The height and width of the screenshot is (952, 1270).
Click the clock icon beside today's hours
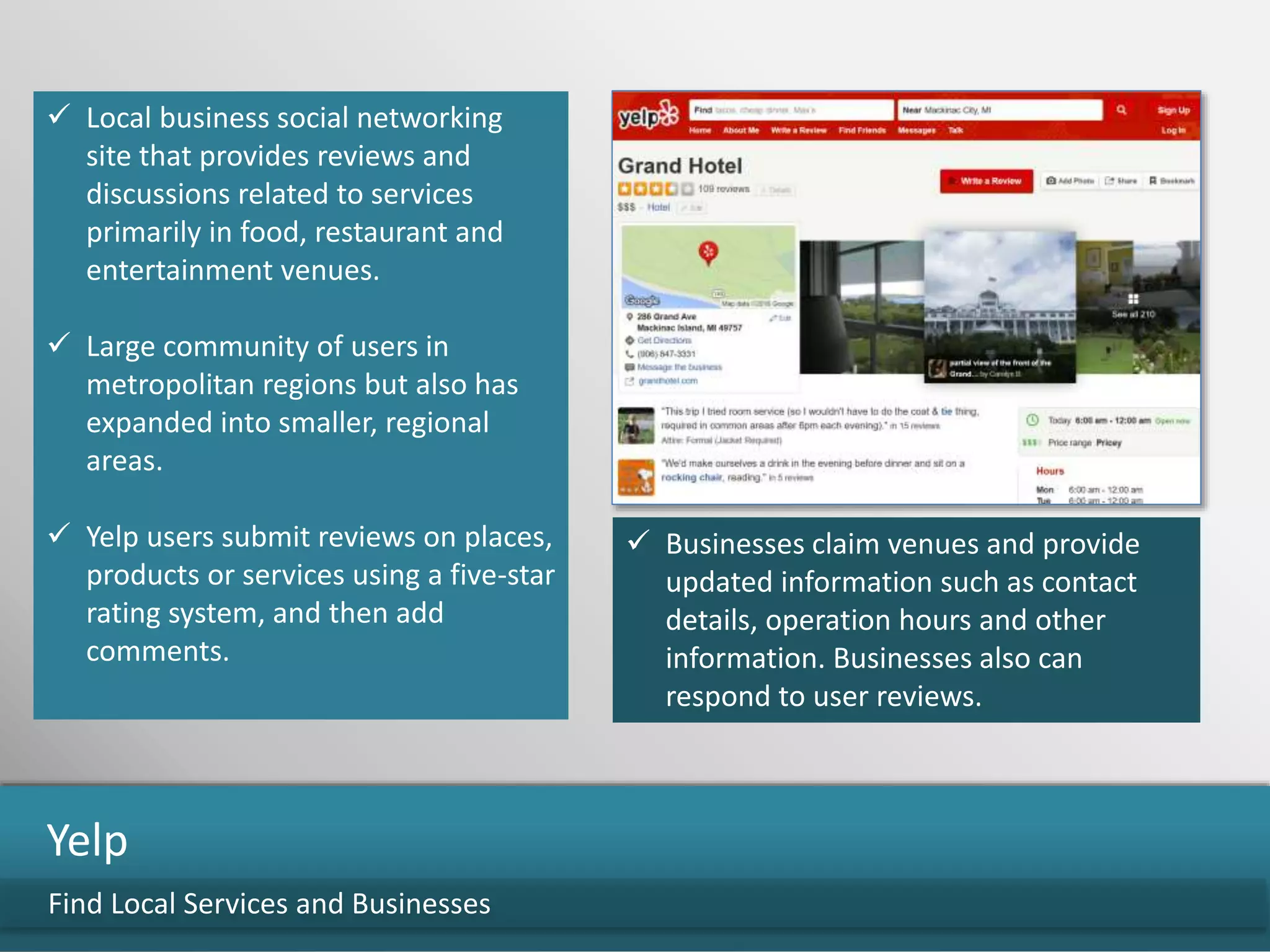[1032, 420]
